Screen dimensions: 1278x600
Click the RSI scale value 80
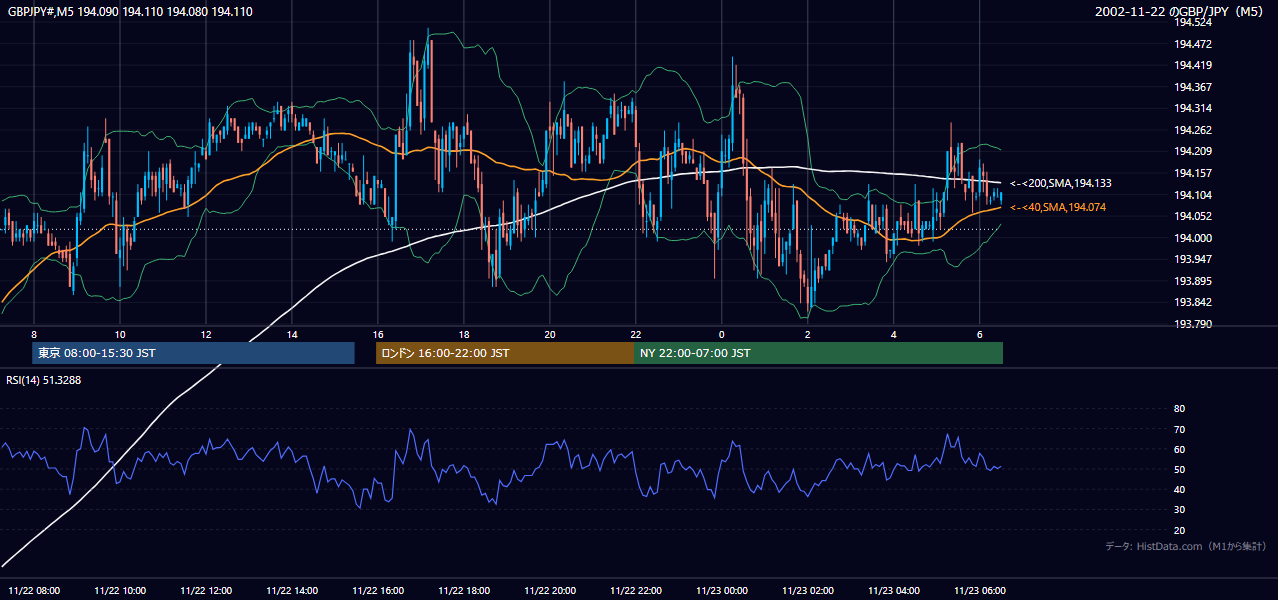coord(1180,409)
